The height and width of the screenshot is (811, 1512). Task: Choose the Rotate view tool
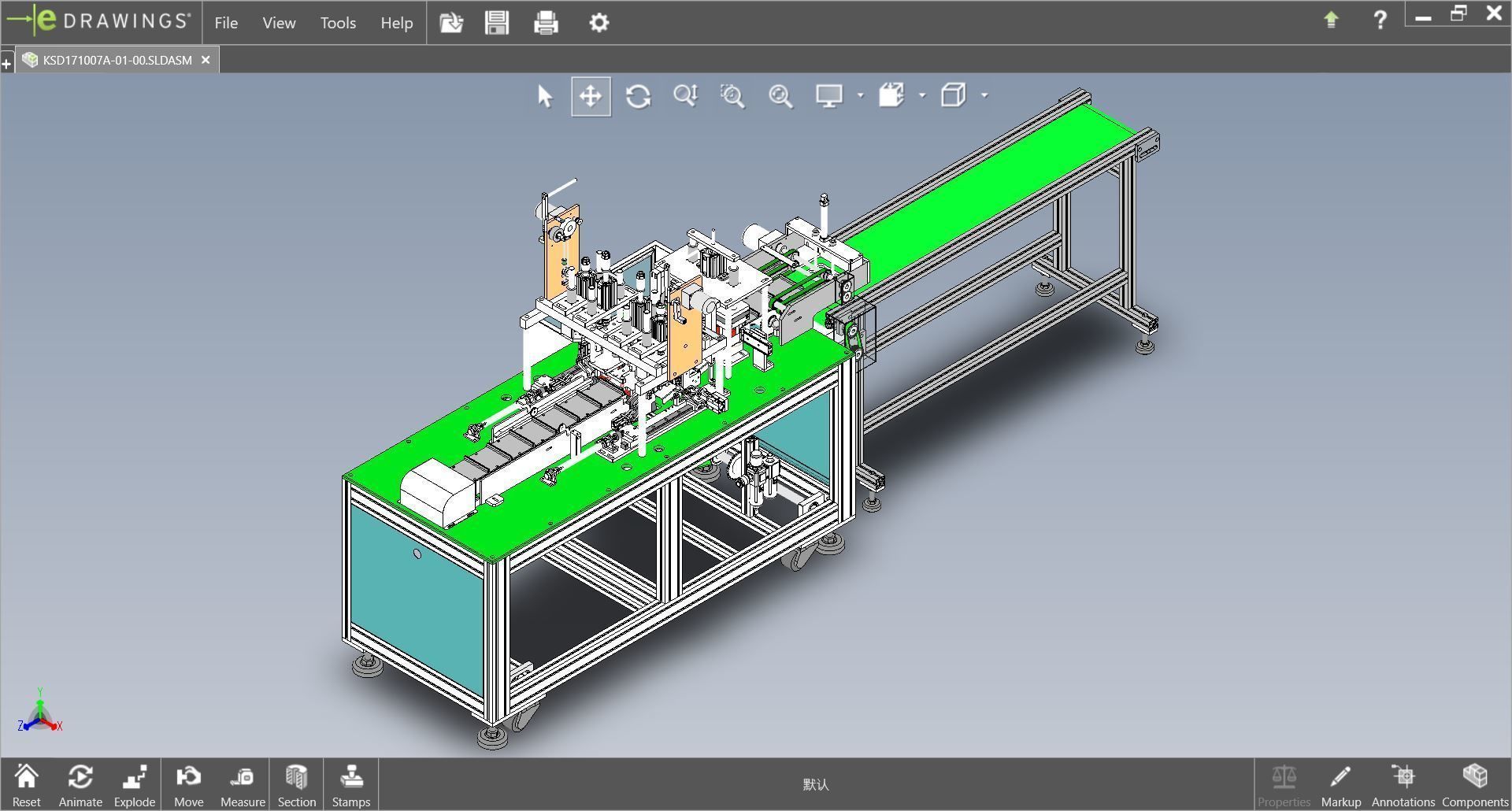tap(638, 96)
